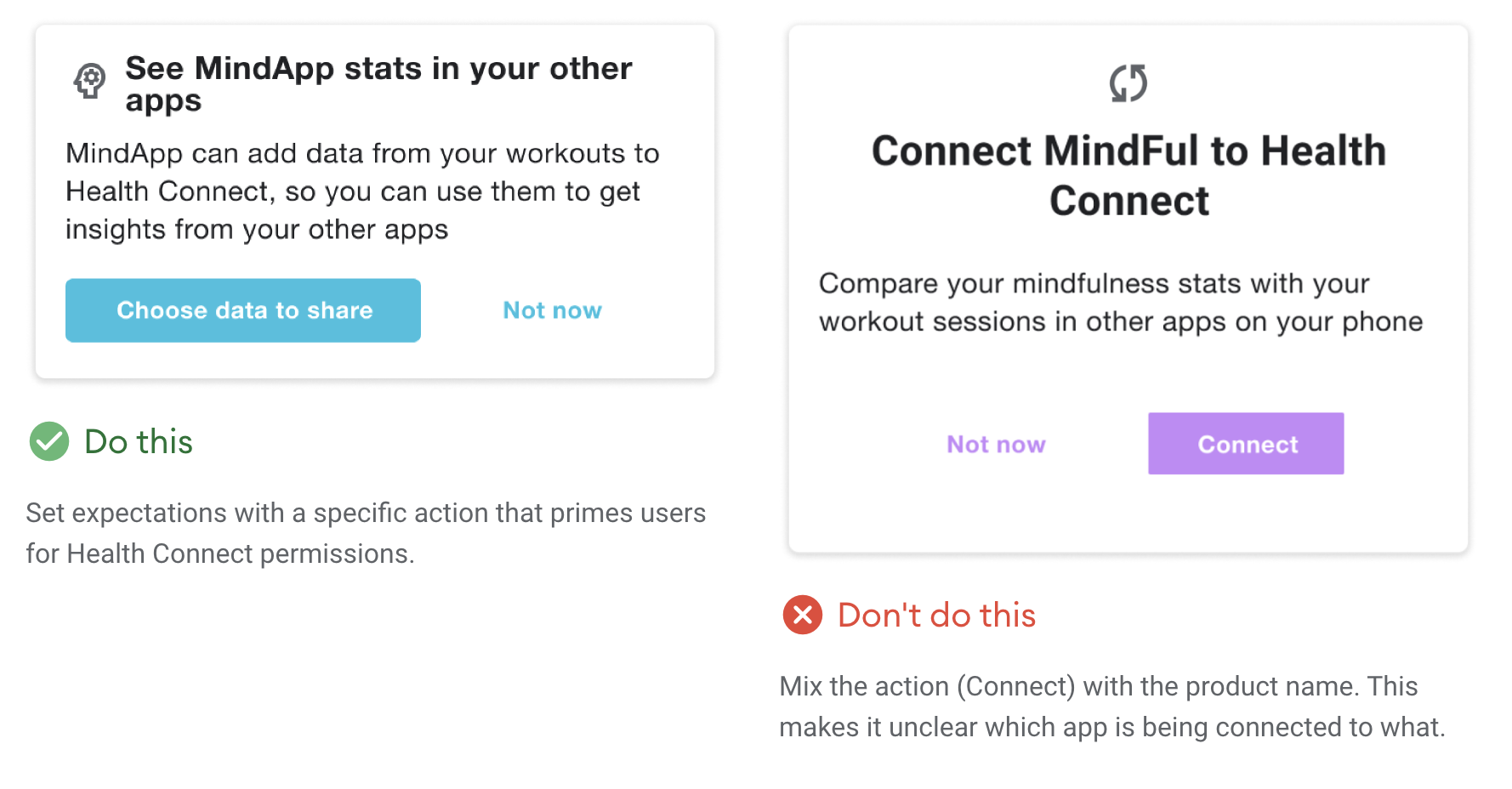Screen dimensions: 1512x789
Task: Select the MindApp workout data description text
Action: (362, 191)
